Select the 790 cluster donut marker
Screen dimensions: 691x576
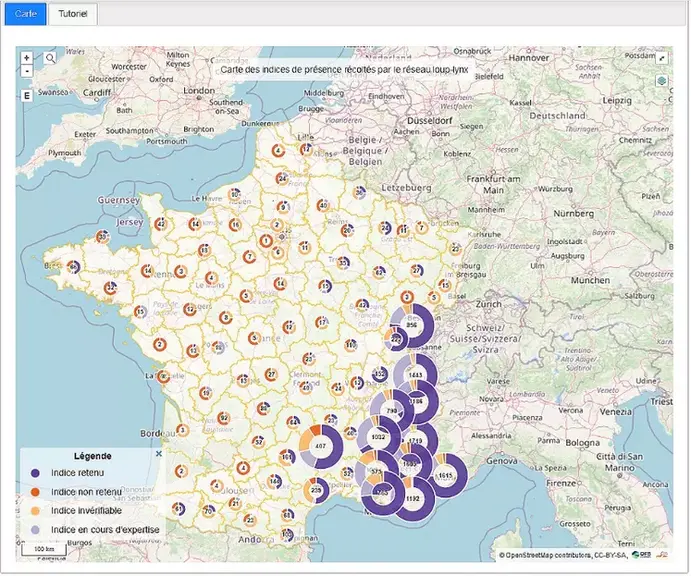point(392,411)
